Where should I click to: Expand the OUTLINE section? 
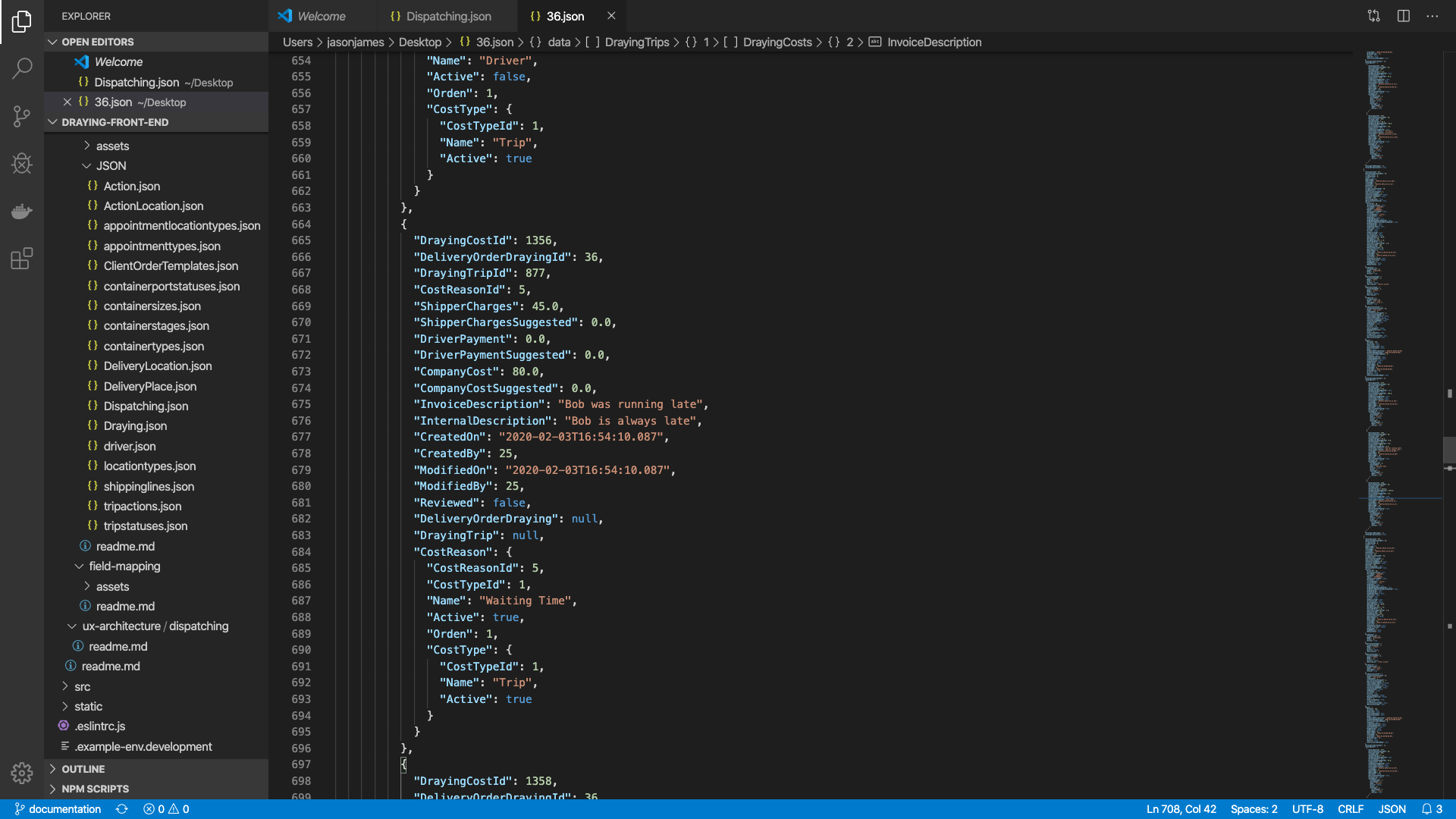[83, 769]
